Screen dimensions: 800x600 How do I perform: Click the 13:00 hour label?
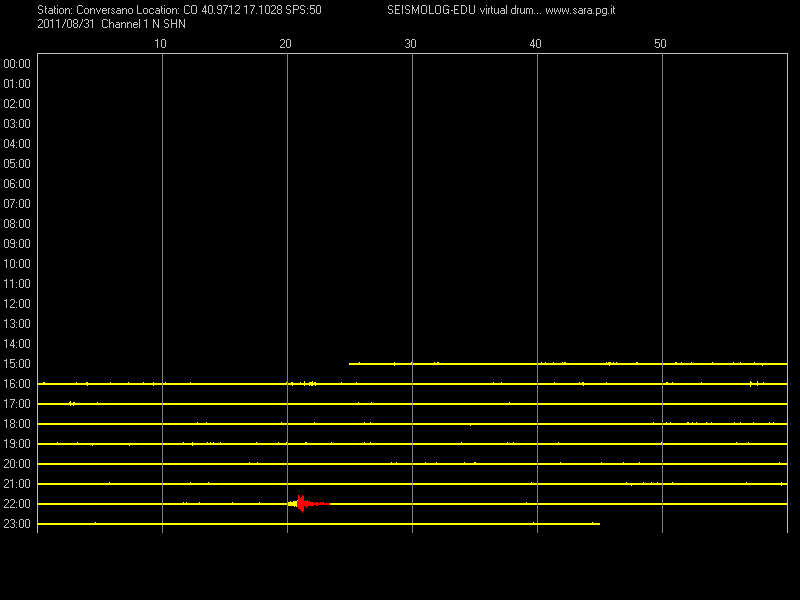click(x=17, y=324)
